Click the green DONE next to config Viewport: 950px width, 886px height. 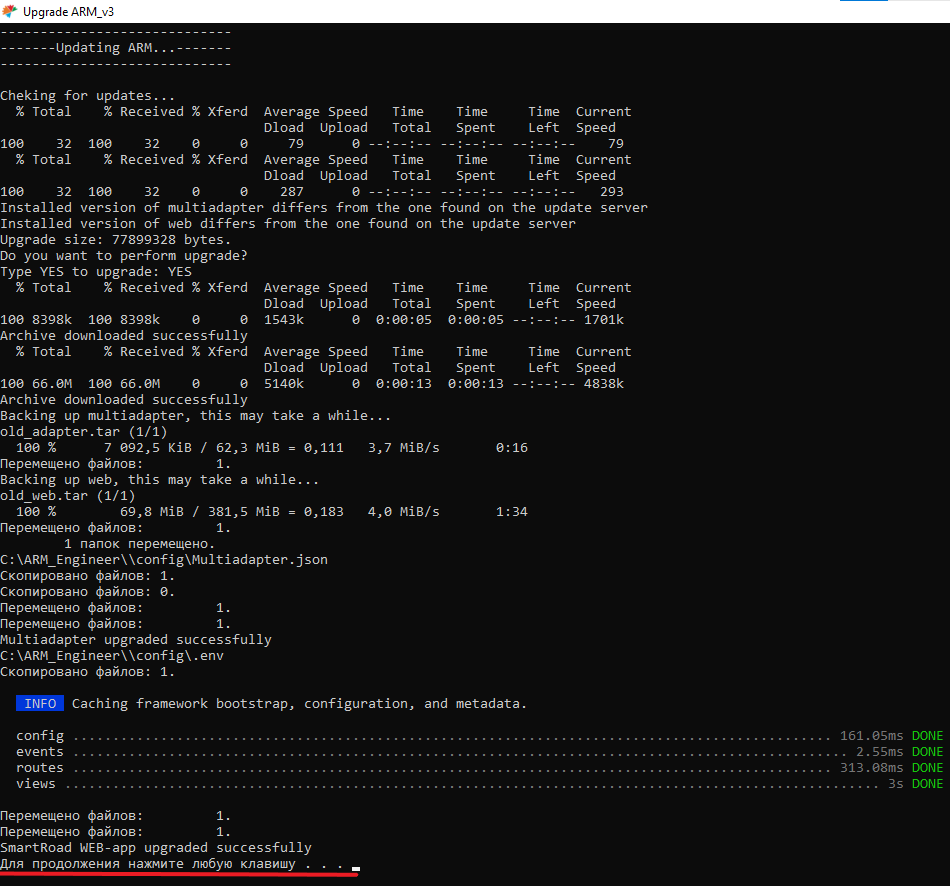pyautogui.click(x=926, y=736)
